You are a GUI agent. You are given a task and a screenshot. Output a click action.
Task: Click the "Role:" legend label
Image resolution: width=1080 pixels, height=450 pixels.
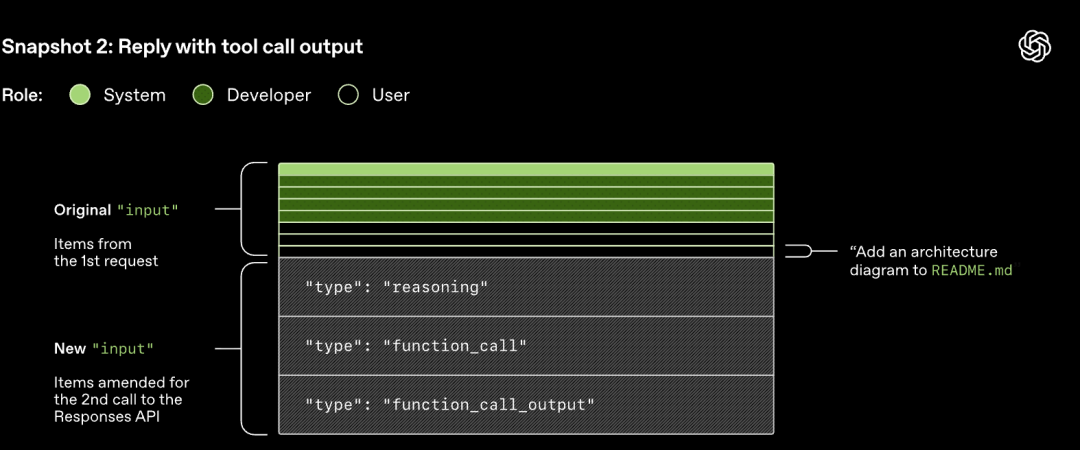coord(22,95)
